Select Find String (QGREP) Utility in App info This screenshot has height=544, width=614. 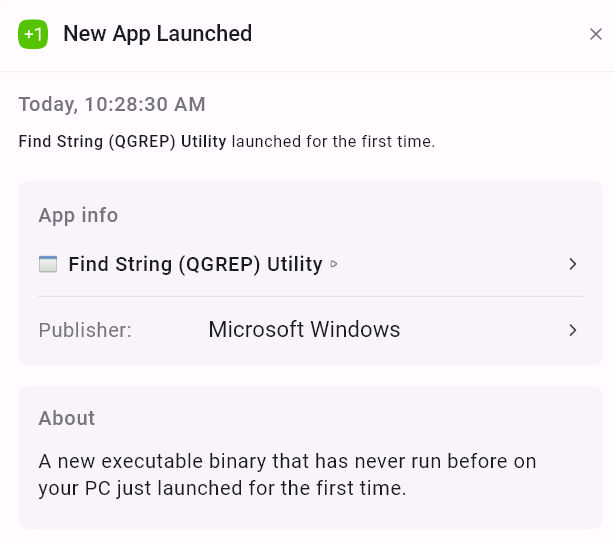tap(195, 264)
